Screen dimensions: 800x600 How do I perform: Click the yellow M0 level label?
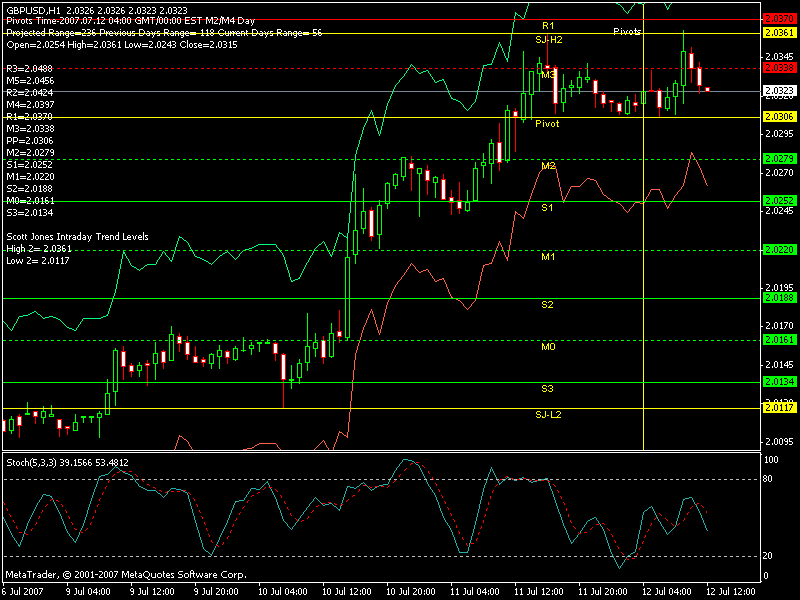pyautogui.click(x=547, y=347)
